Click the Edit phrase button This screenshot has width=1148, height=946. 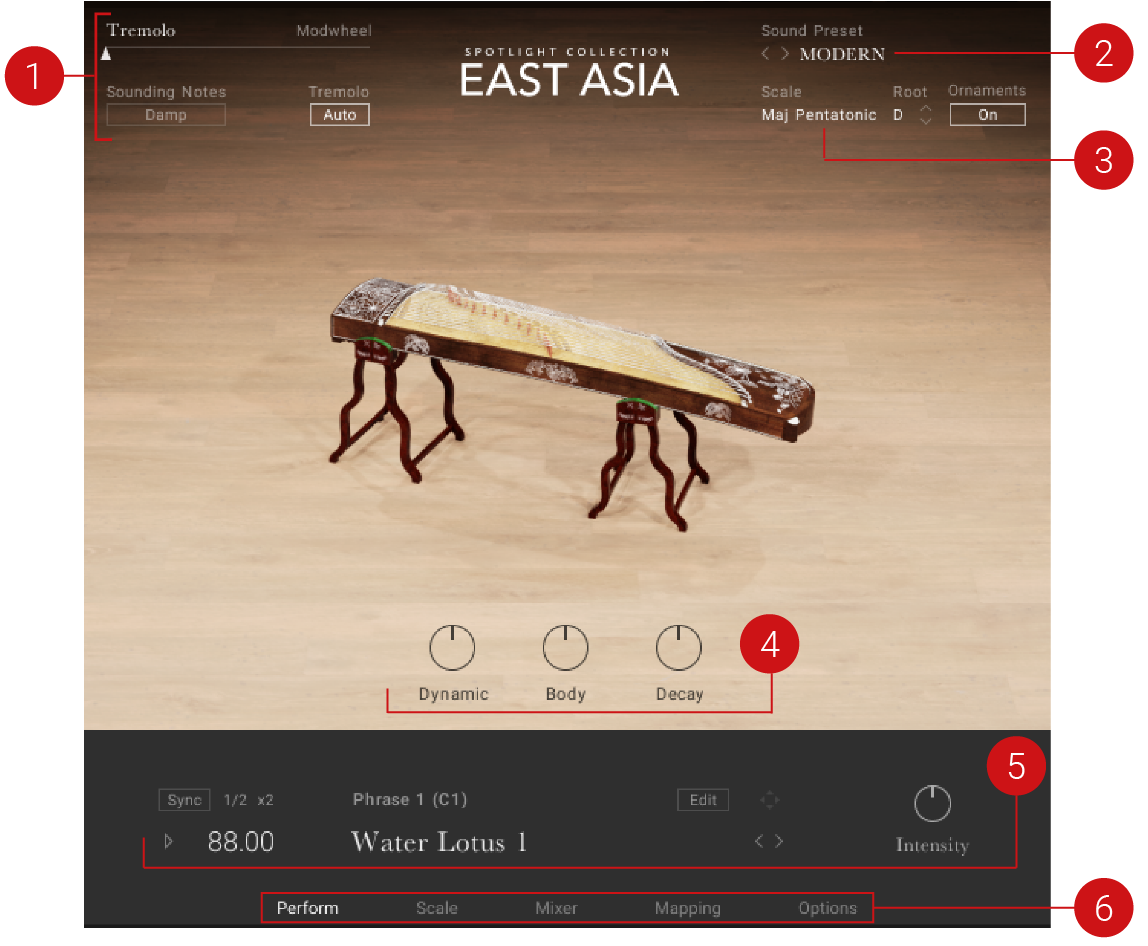pyautogui.click(x=703, y=800)
